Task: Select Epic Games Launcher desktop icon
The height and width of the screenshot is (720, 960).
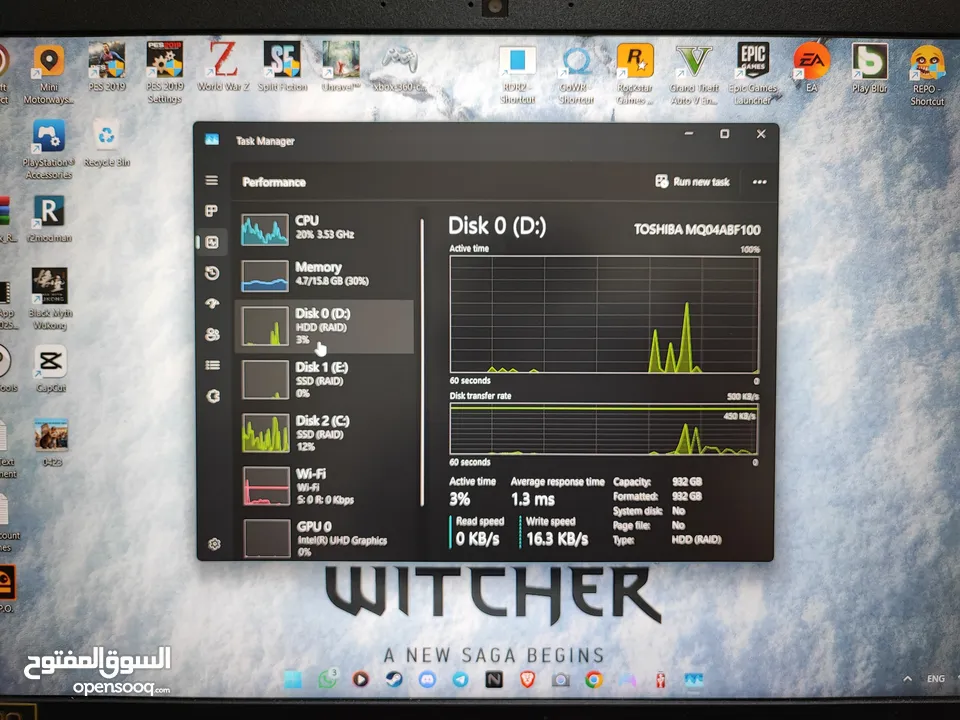Action: pyautogui.click(x=752, y=73)
